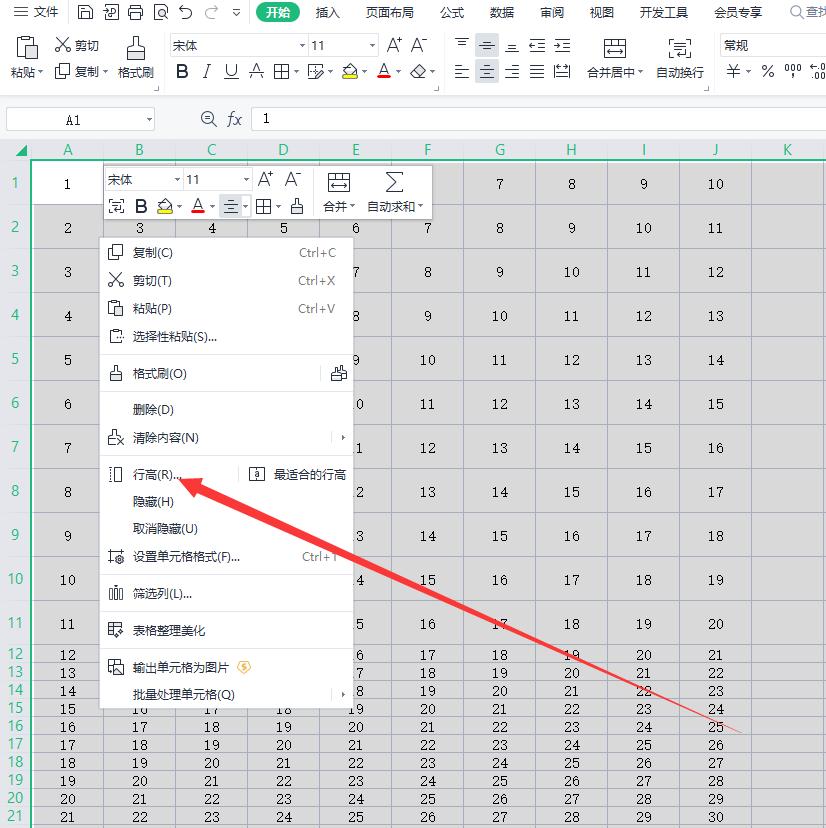Choose 隐藏(H) in context menu
The image size is (826, 828).
(227, 502)
